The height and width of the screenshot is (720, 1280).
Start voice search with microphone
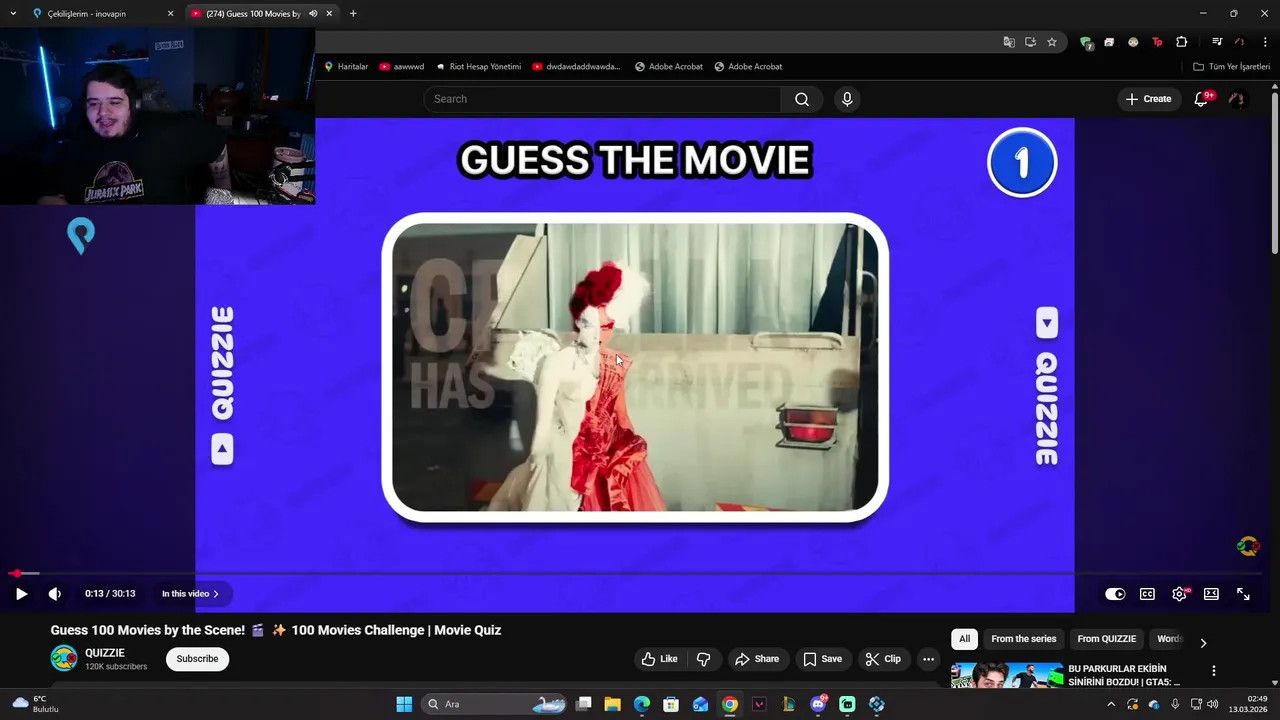(x=847, y=99)
